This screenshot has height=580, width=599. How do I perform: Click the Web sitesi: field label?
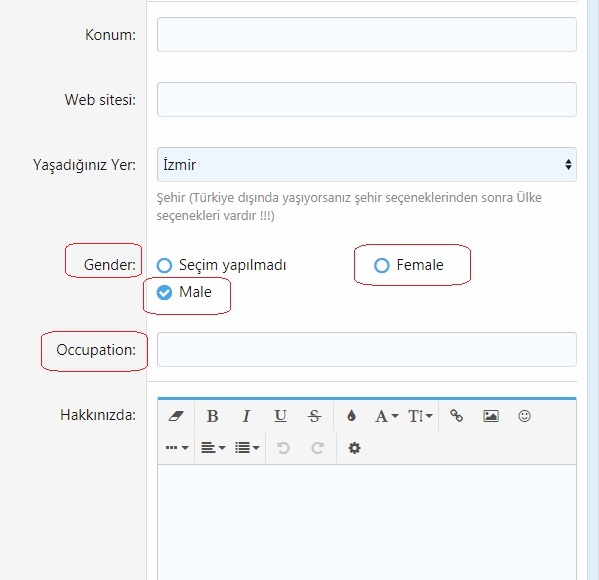(100, 100)
